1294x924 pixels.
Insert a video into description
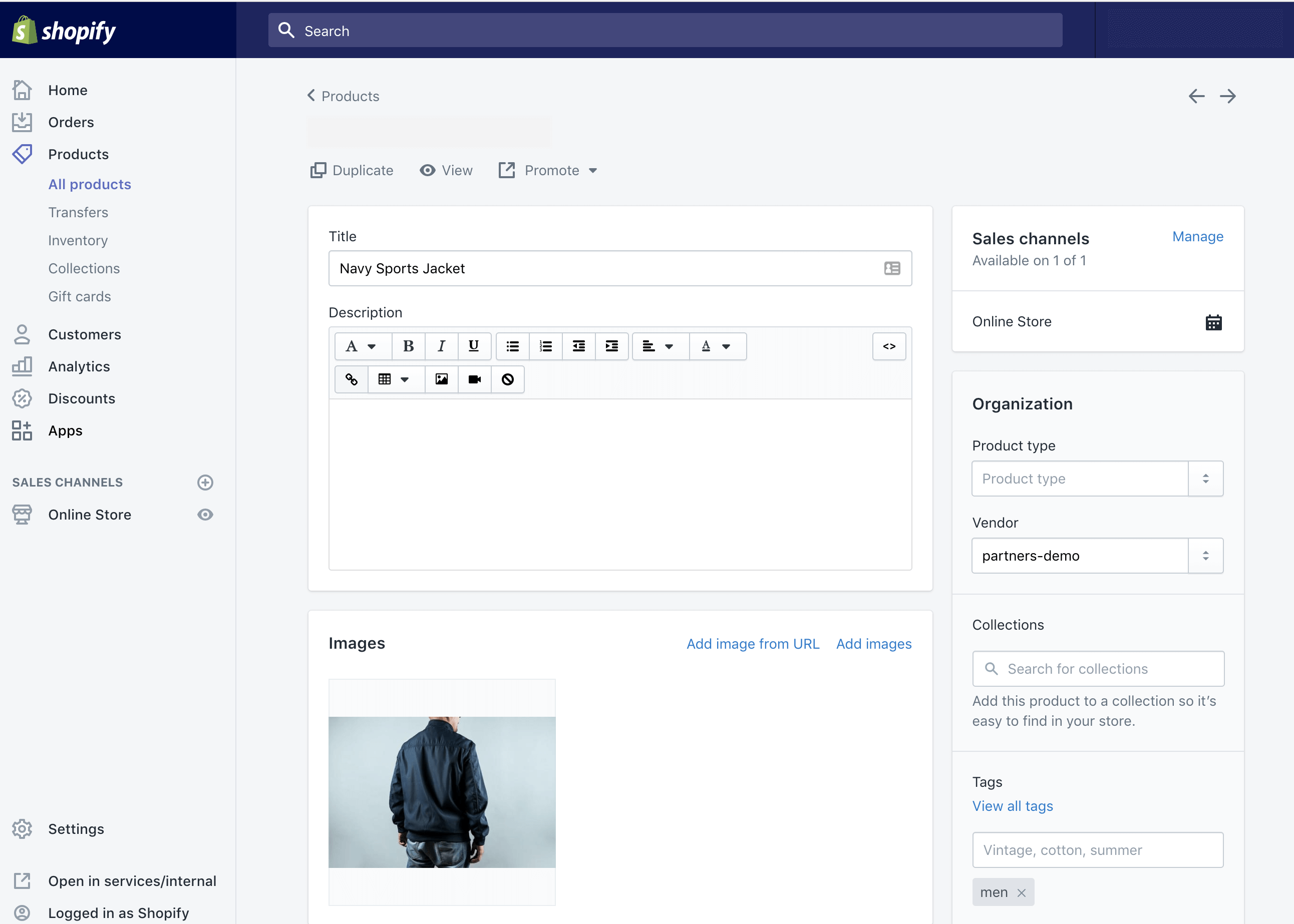[474, 379]
